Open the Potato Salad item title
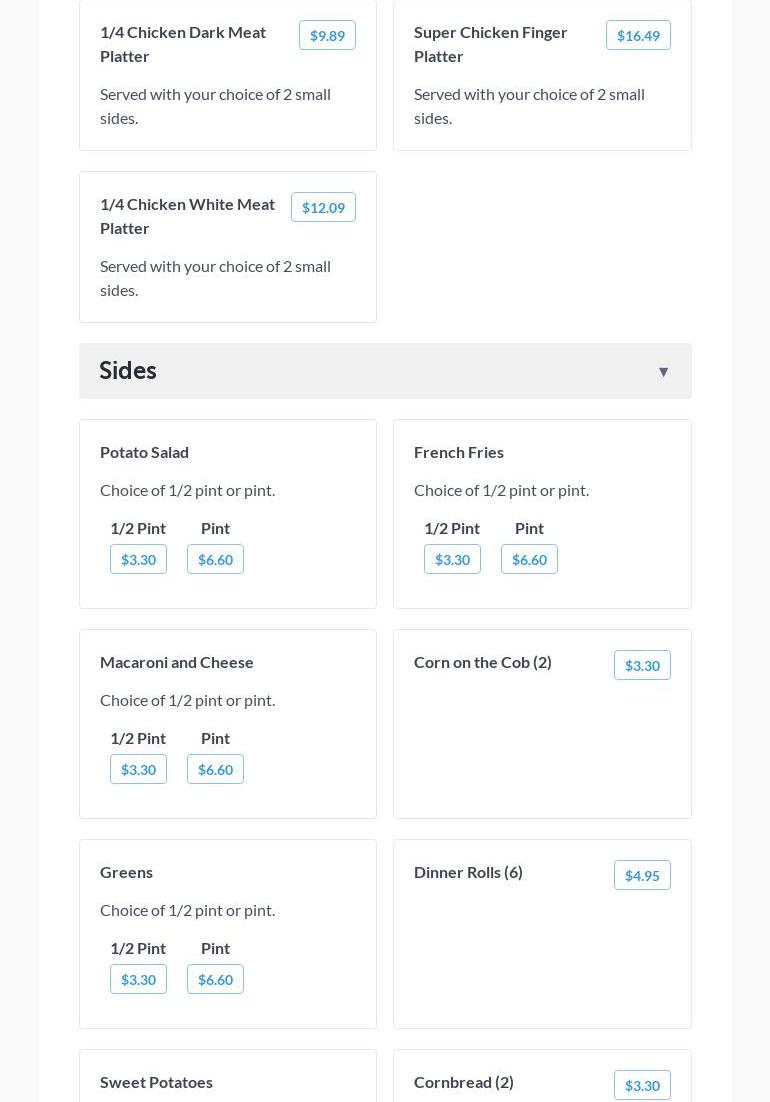Image resolution: width=770 pixels, height=1102 pixels. (x=144, y=452)
